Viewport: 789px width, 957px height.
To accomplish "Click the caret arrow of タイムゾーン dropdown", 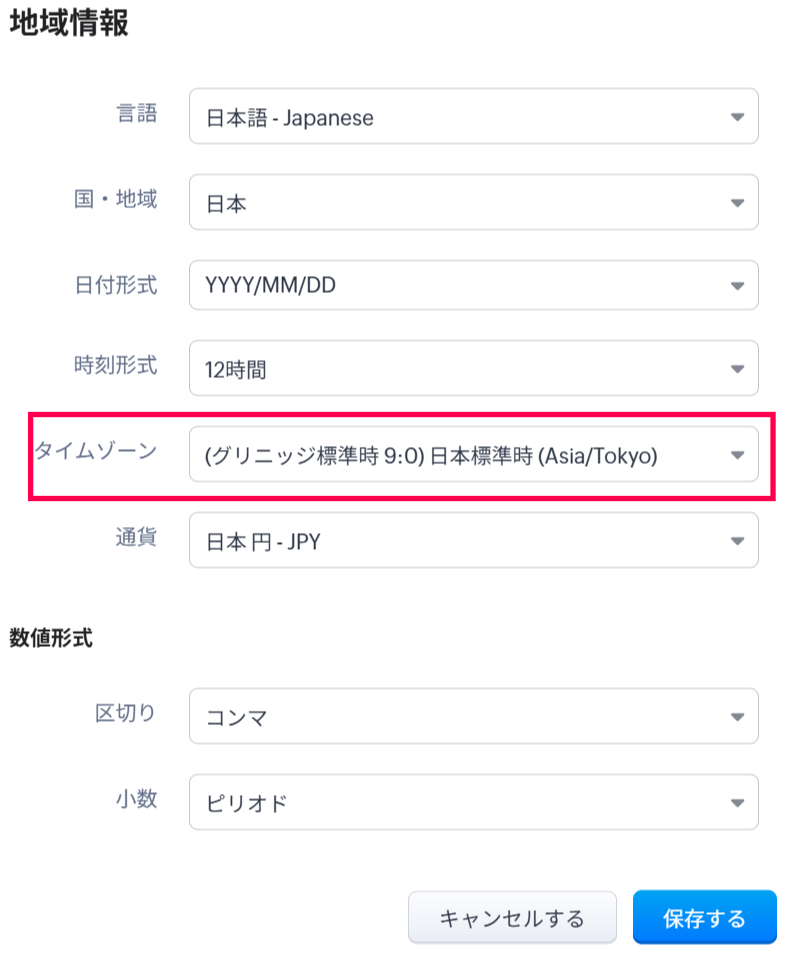I will 737,455.
